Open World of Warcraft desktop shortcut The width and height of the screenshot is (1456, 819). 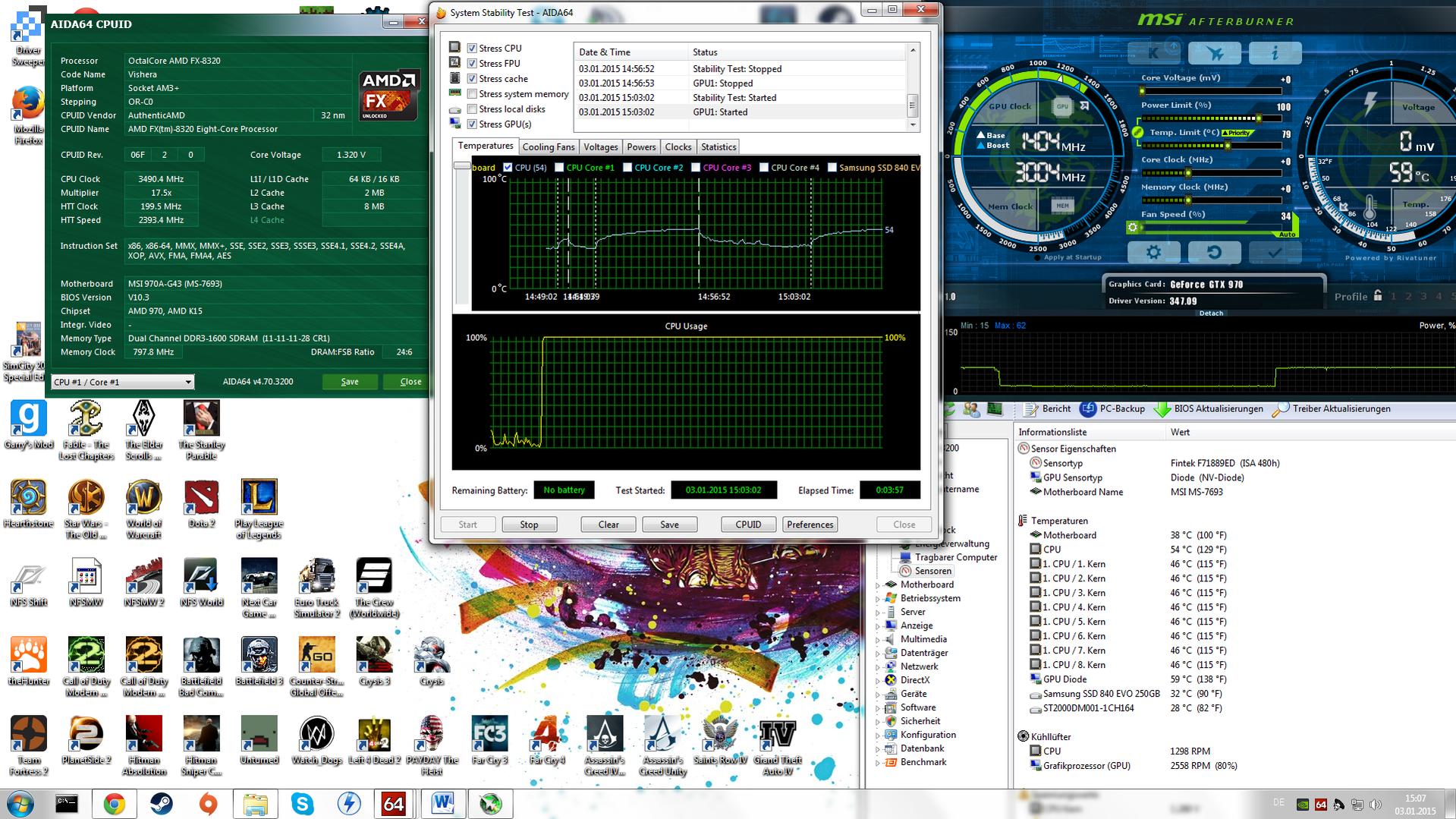tap(144, 509)
